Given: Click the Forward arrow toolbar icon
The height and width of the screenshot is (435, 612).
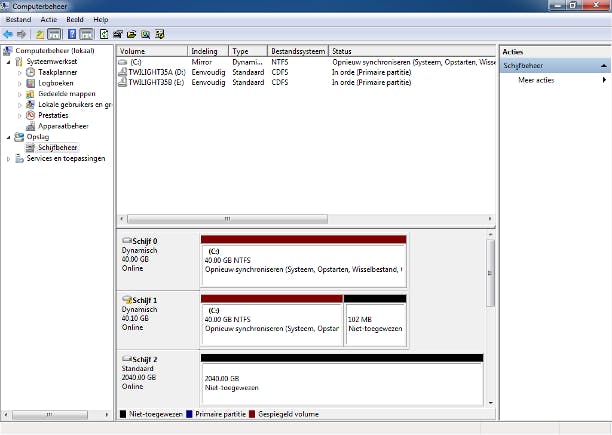Looking at the screenshot, I should tap(21, 34).
